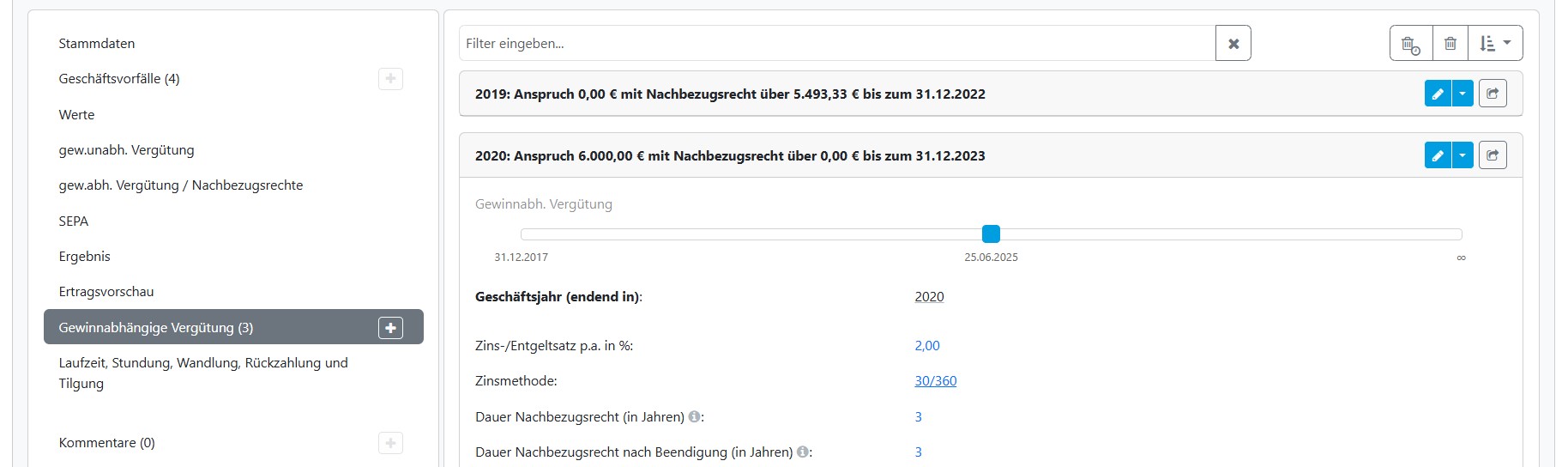Click the trash with clock icon
The width and height of the screenshot is (1568, 467).
click(x=1410, y=44)
